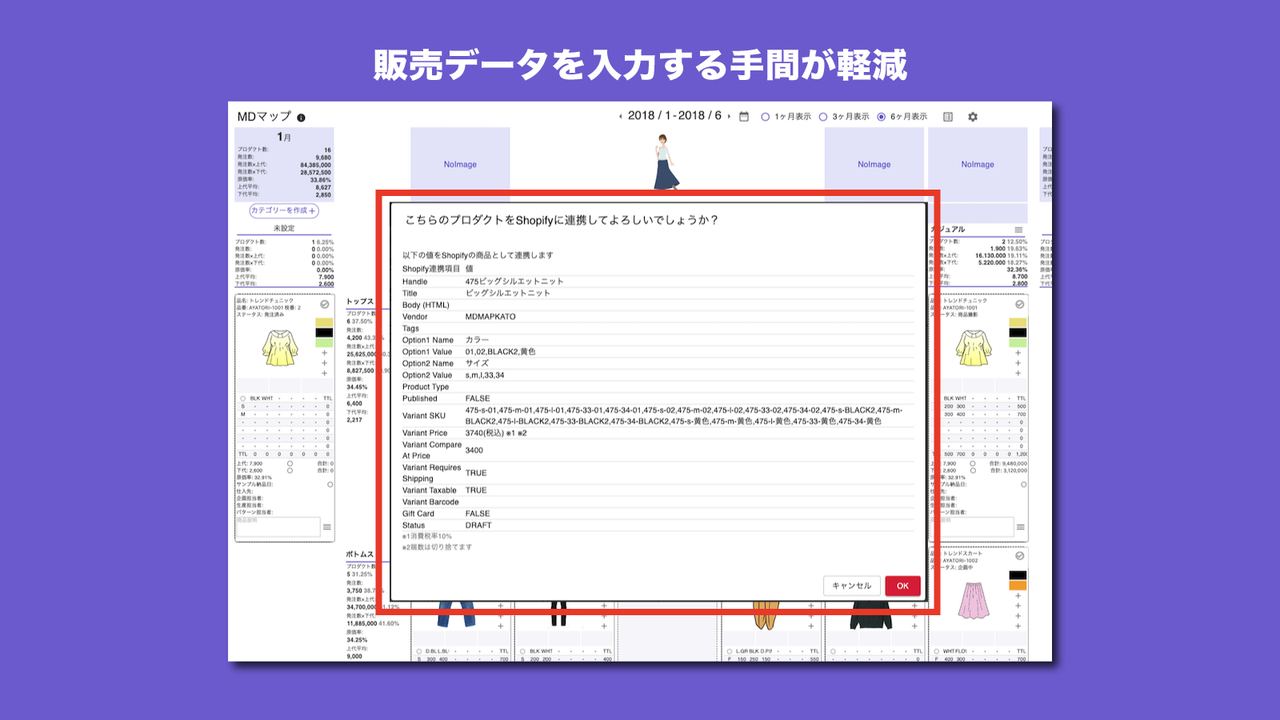Open menu icon next to カジュアル category
The height and width of the screenshot is (720, 1280).
(1019, 230)
